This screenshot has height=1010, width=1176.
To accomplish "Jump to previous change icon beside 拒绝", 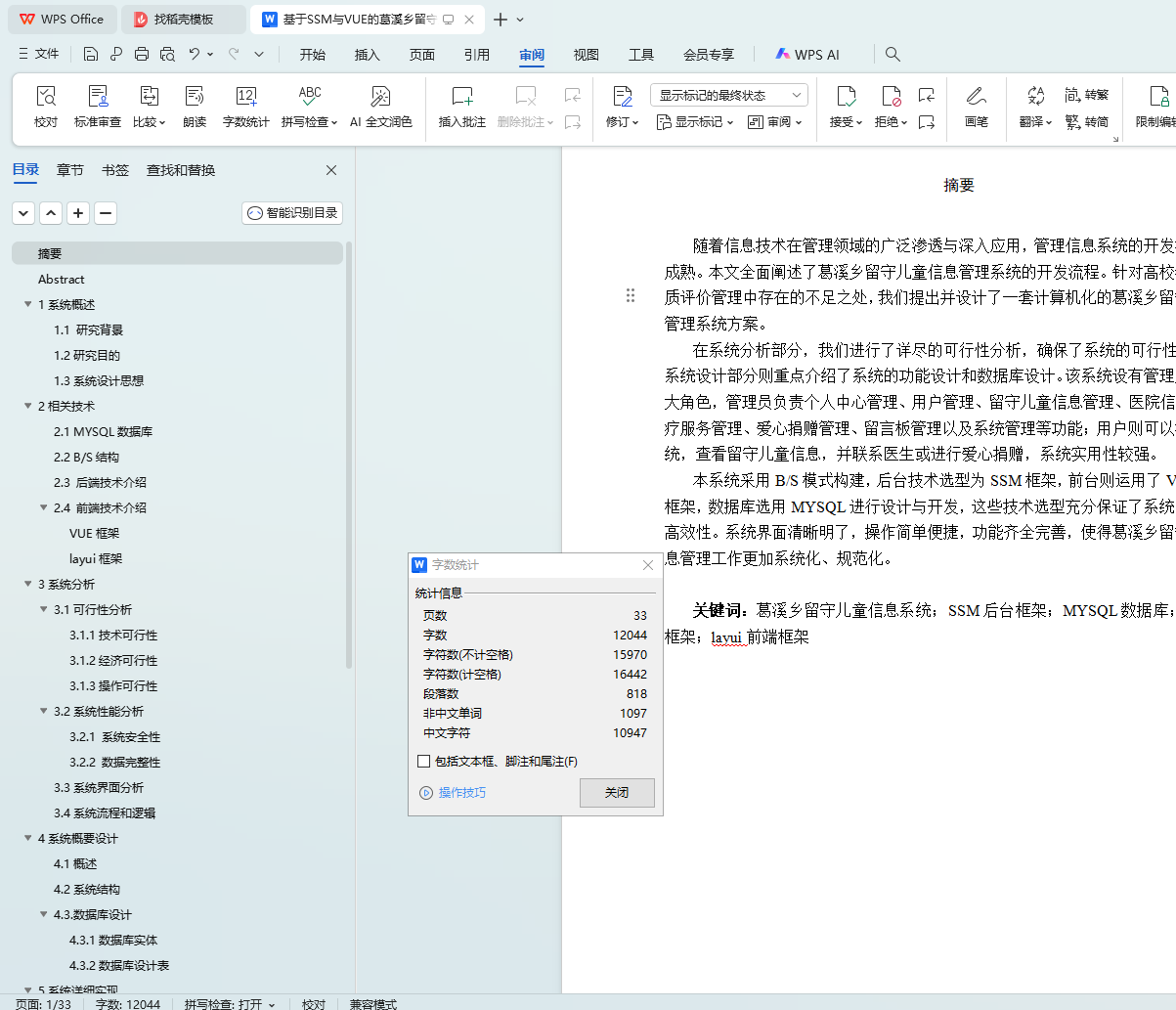I will click(x=927, y=95).
